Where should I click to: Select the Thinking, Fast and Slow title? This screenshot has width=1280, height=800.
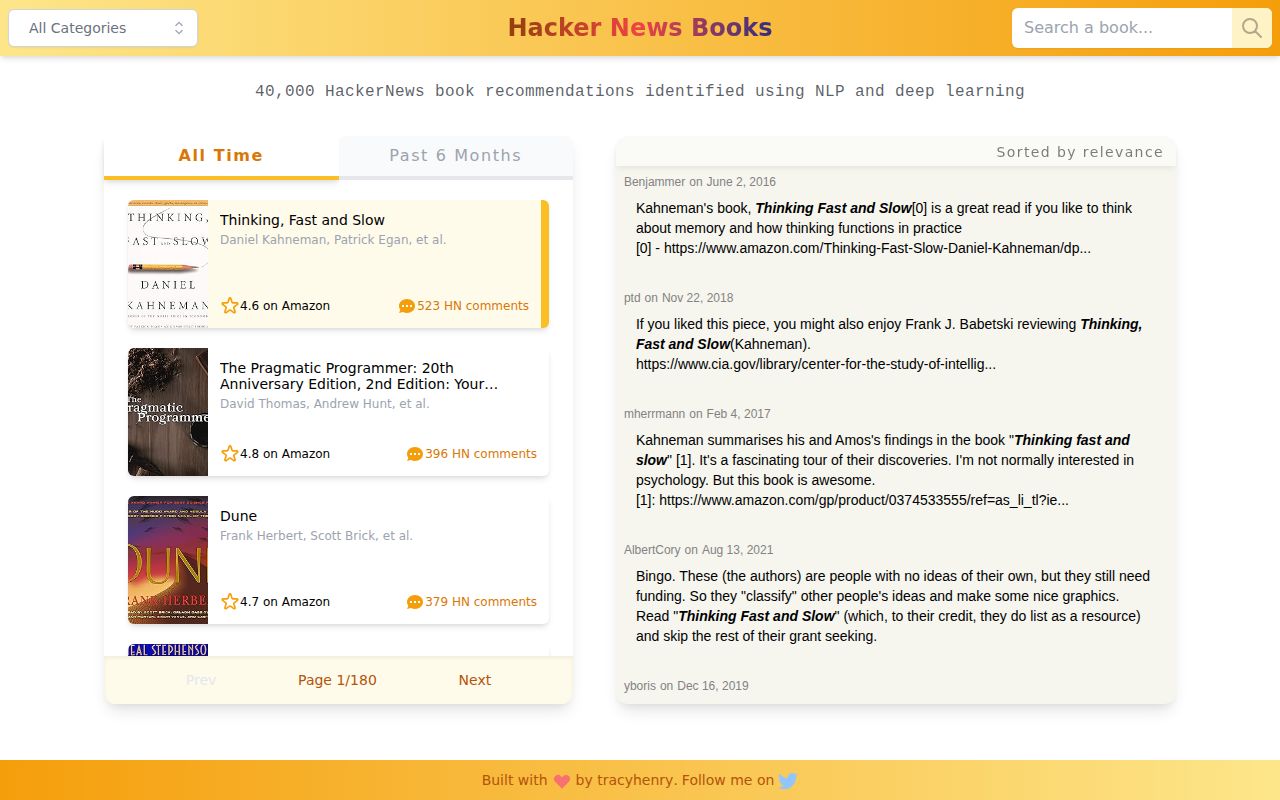(301, 220)
